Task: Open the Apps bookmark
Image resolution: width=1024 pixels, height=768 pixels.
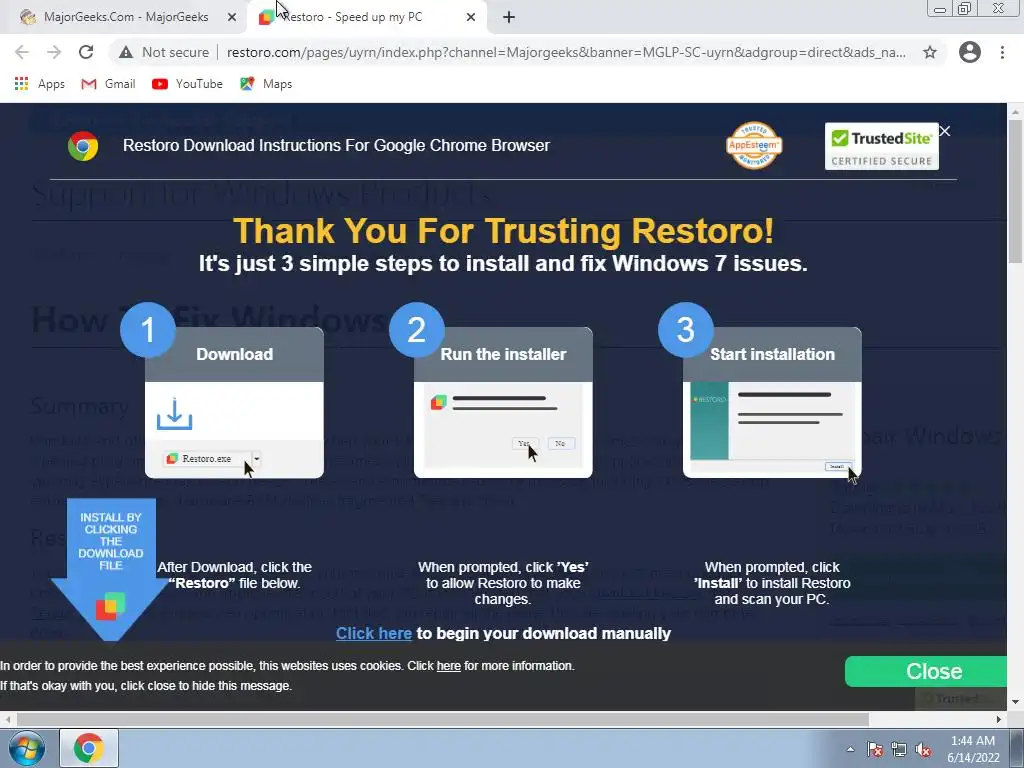Action: point(40,84)
